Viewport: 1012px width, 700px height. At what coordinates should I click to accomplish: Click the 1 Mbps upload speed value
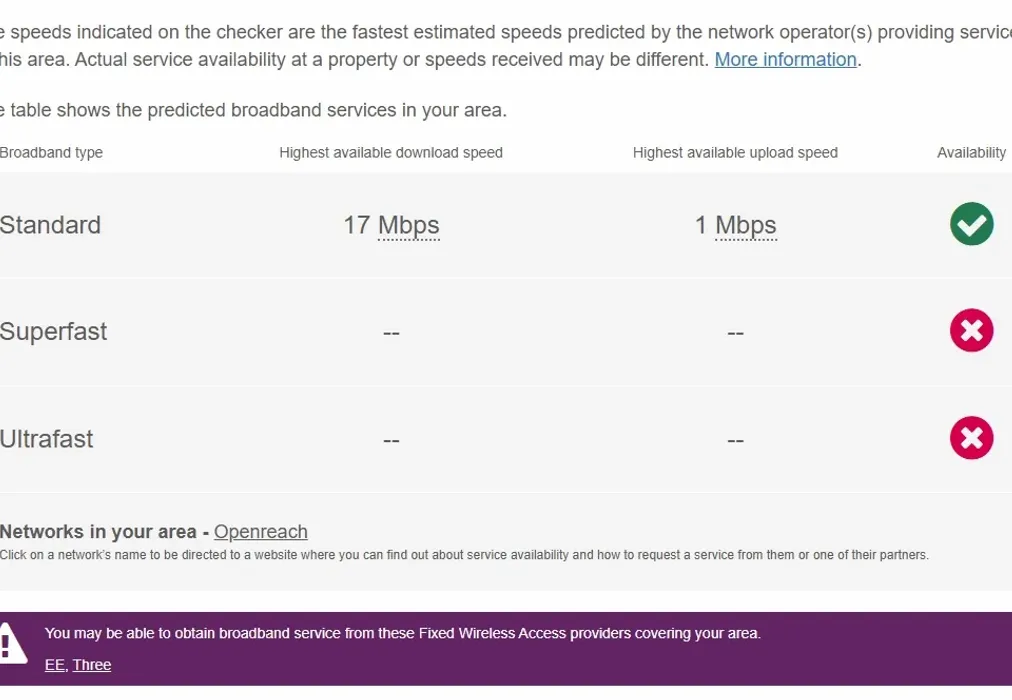[x=736, y=225]
